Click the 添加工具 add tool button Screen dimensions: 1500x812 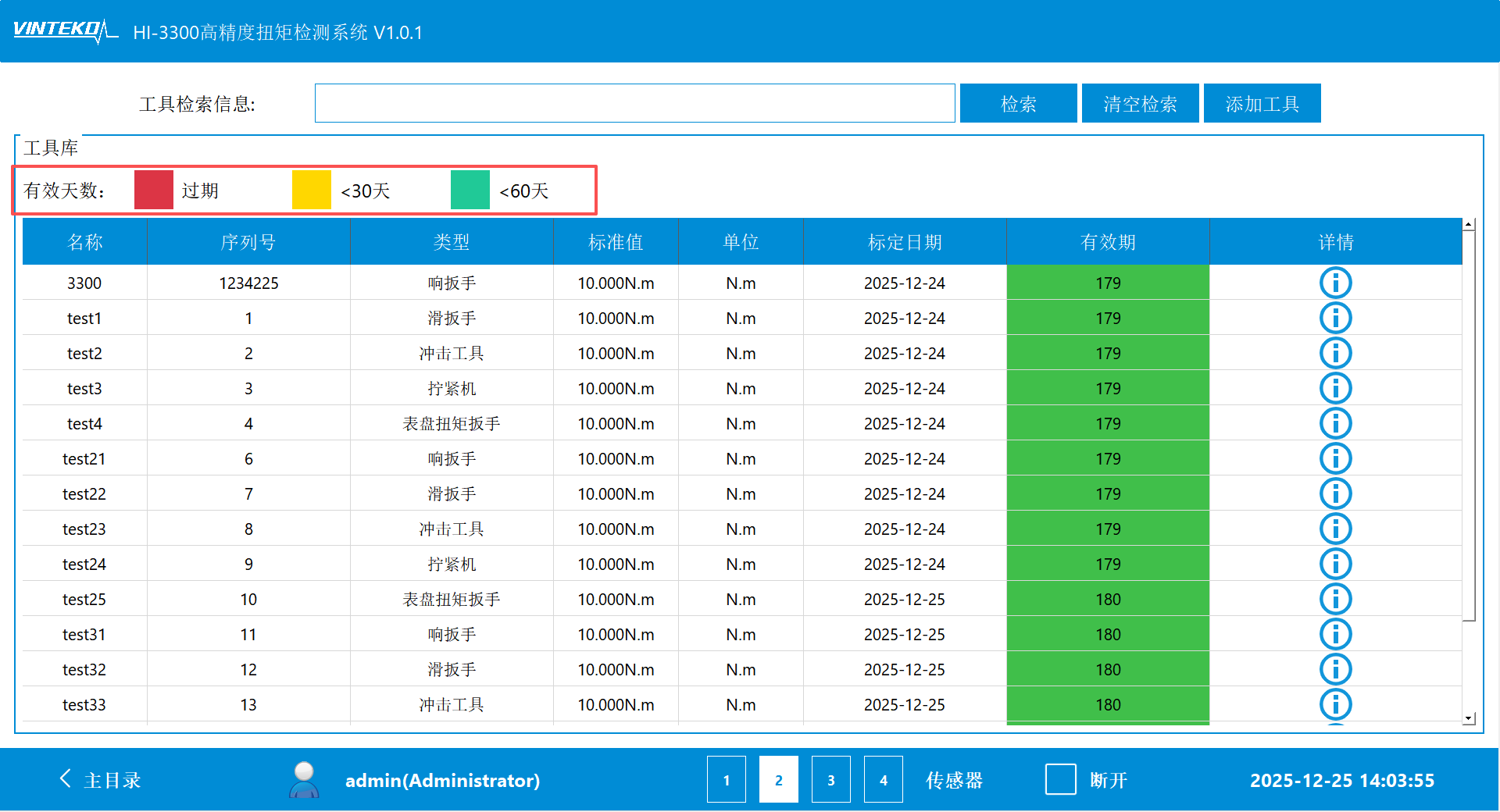coord(1262,104)
